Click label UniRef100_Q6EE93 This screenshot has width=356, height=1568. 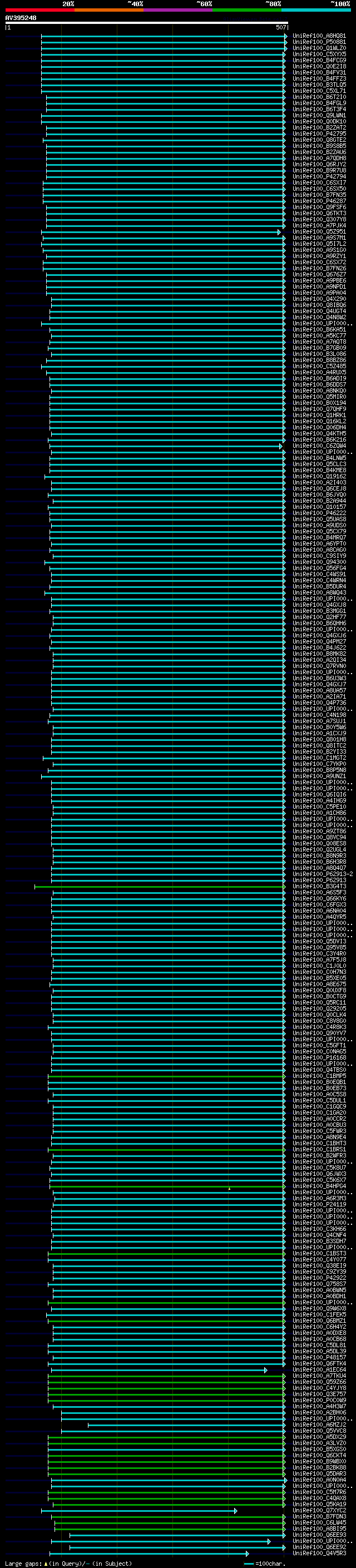(x=319, y=1535)
